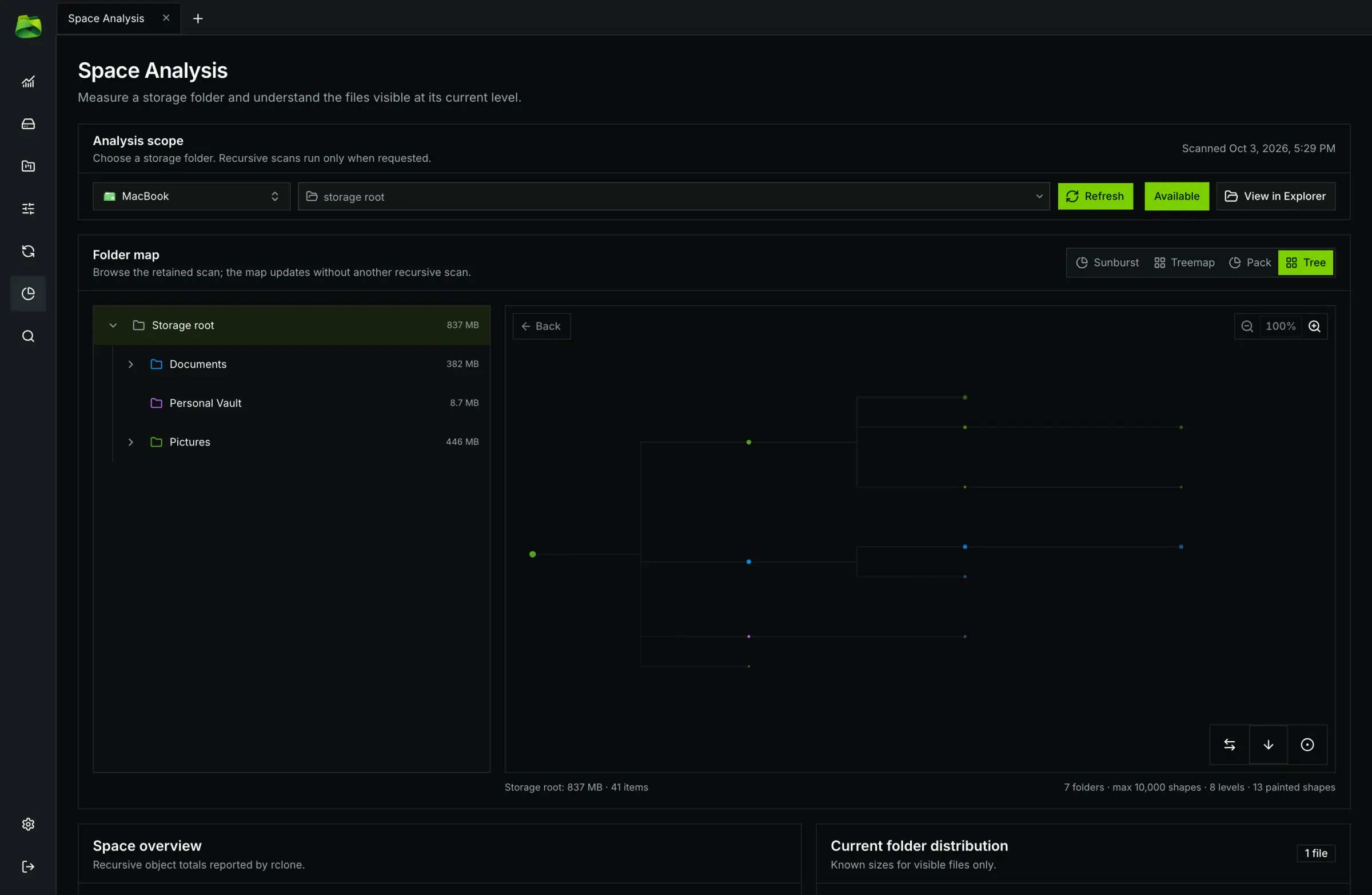Switch folder map to Pack view
Viewport: 1372px width, 895px height.
click(1250, 262)
